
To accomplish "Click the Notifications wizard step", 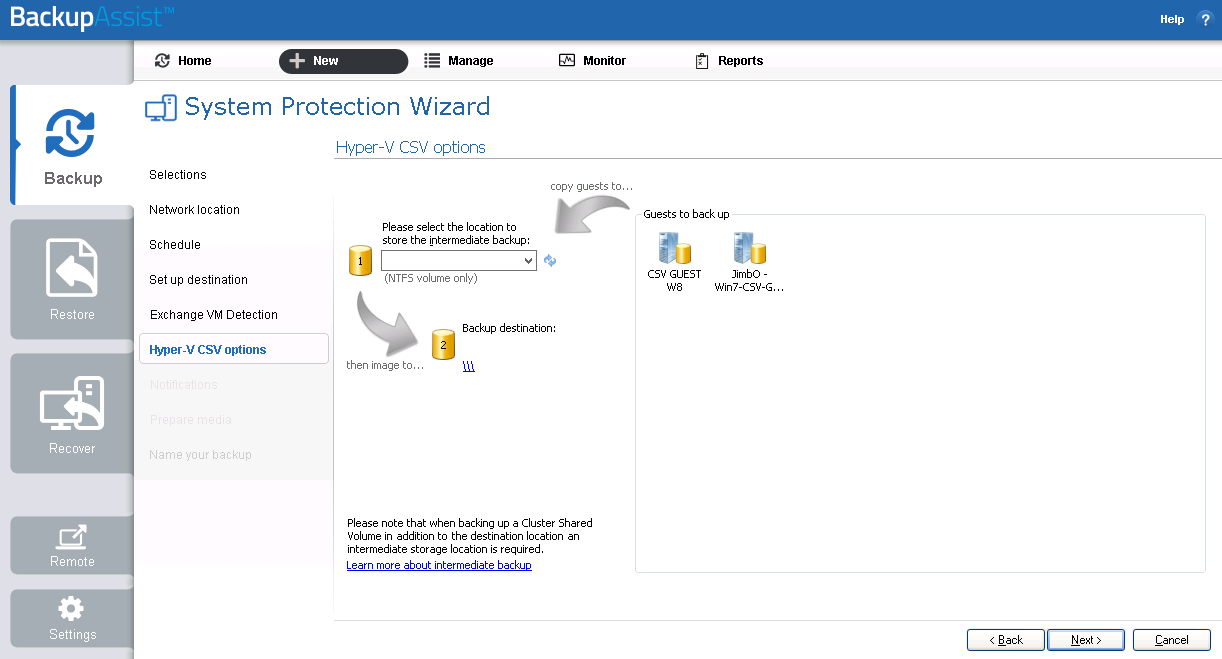I will click(184, 385).
